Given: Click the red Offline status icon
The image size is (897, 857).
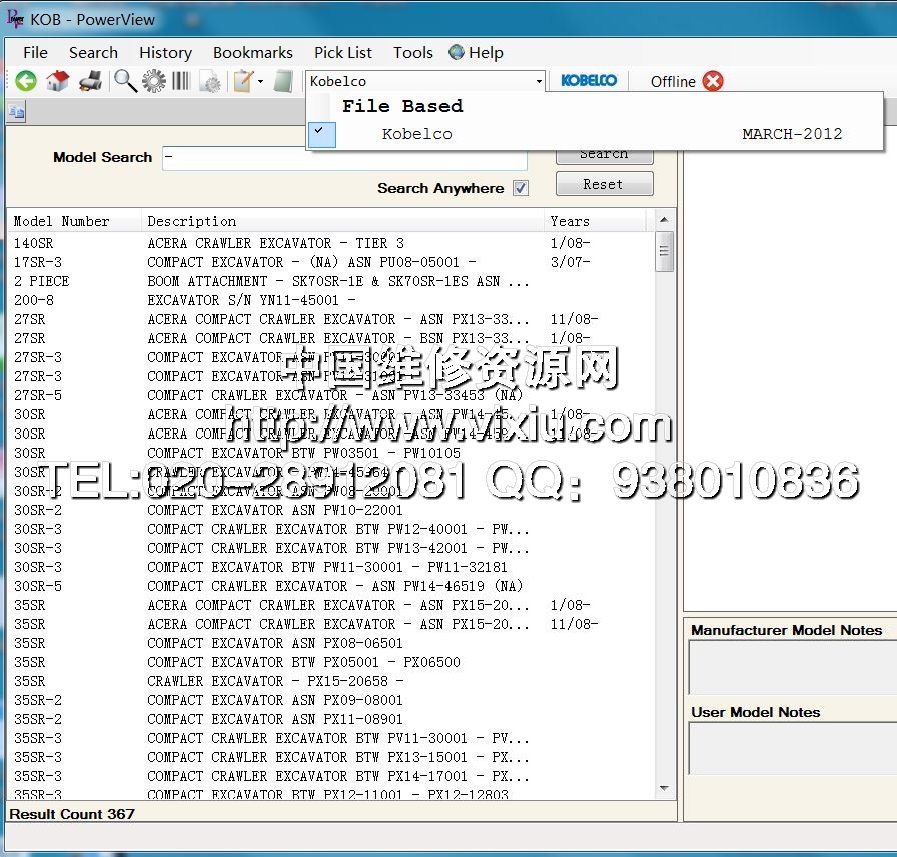Looking at the screenshot, I should [713, 81].
